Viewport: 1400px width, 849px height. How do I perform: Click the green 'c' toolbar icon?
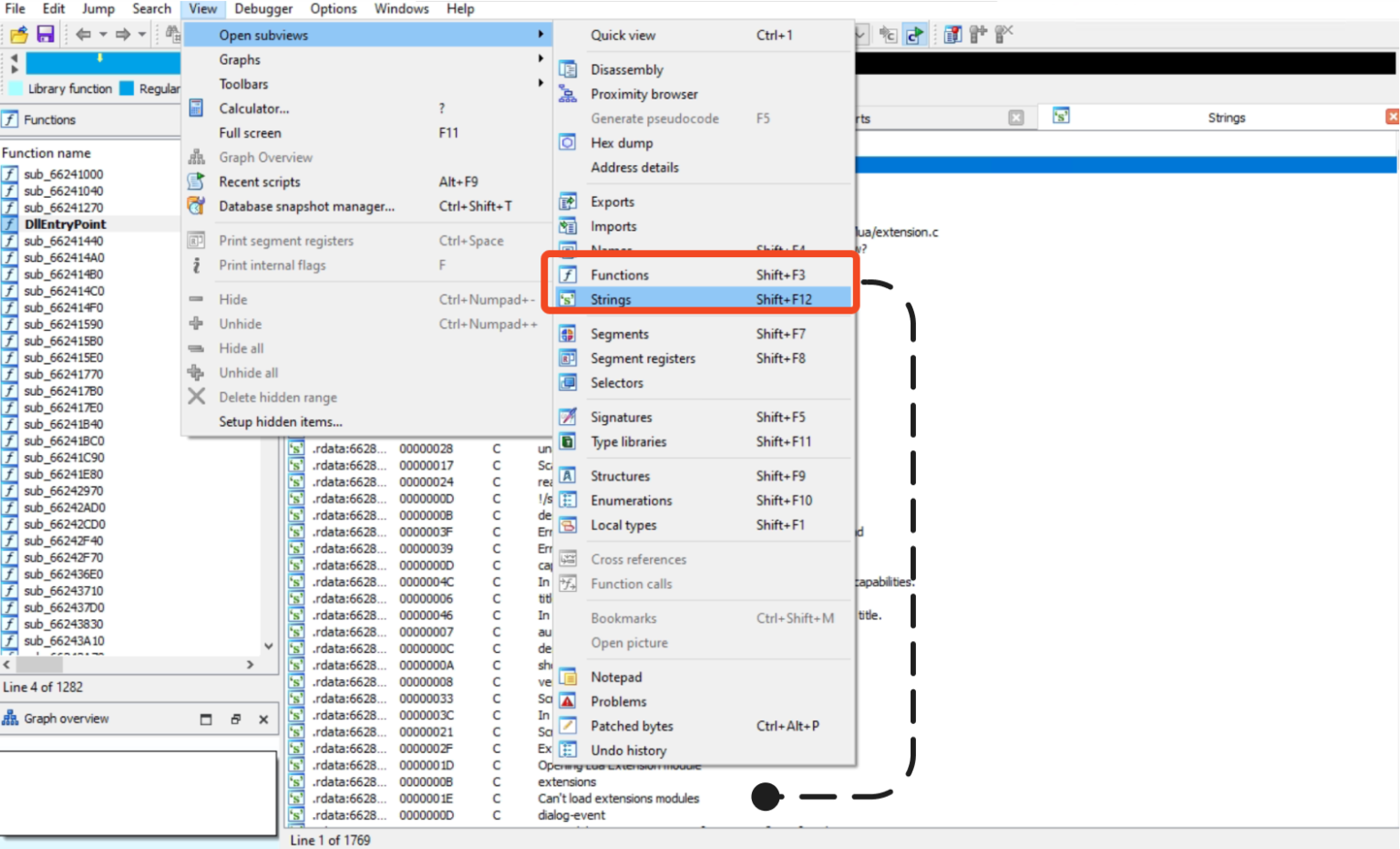coord(914,34)
